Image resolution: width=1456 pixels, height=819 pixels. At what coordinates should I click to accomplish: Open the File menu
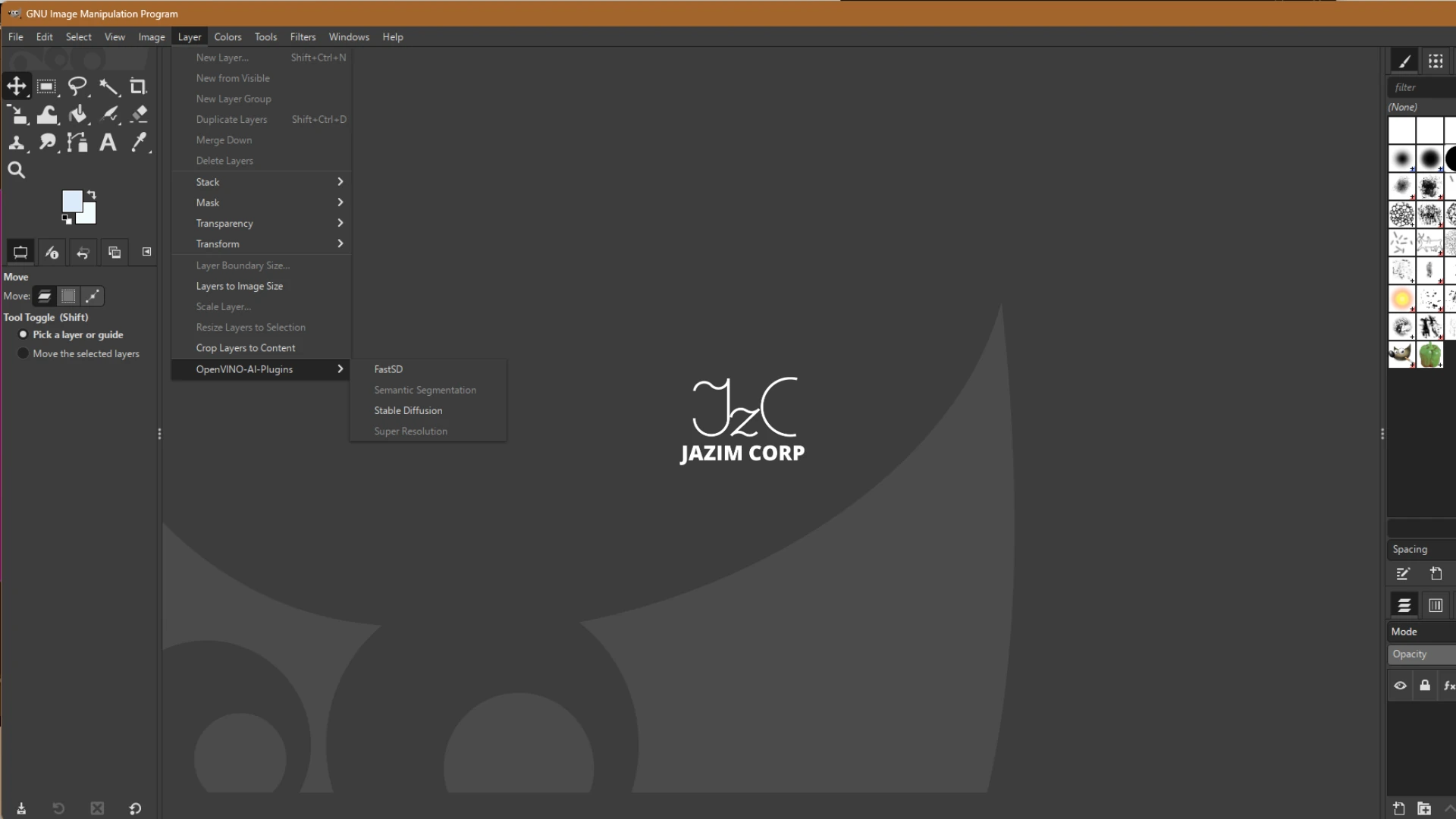(x=15, y=36)
